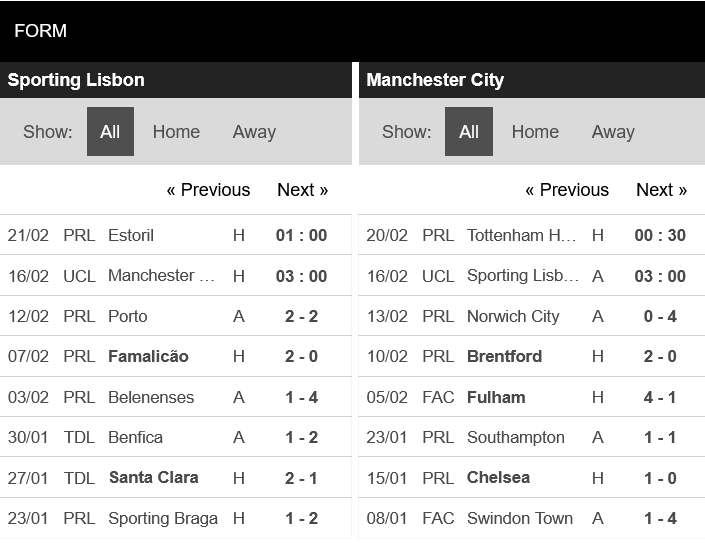Image resolution: width=705 pixels, height=547 pixels.
Task: Open the Swindon Town FAC match
Action: [531, 518]
